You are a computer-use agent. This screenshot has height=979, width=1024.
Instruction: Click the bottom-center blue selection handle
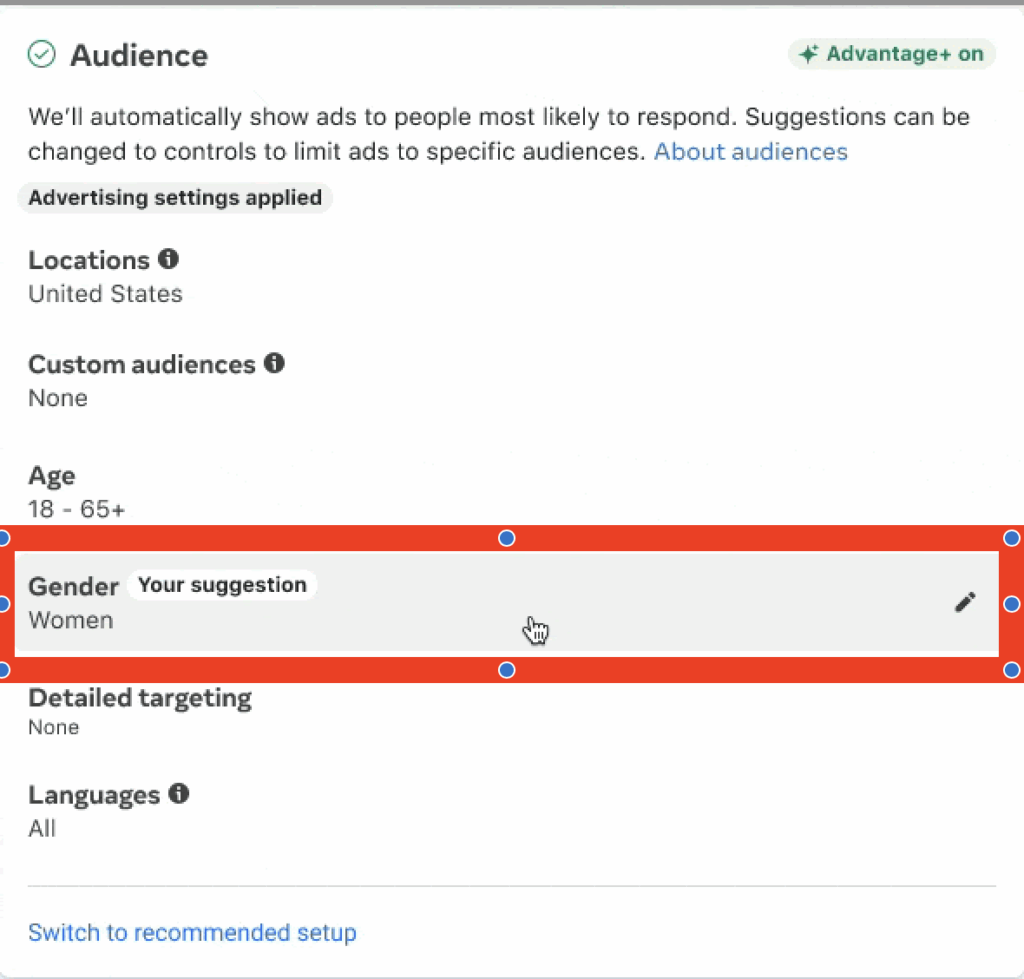click(x=507, y=670)
